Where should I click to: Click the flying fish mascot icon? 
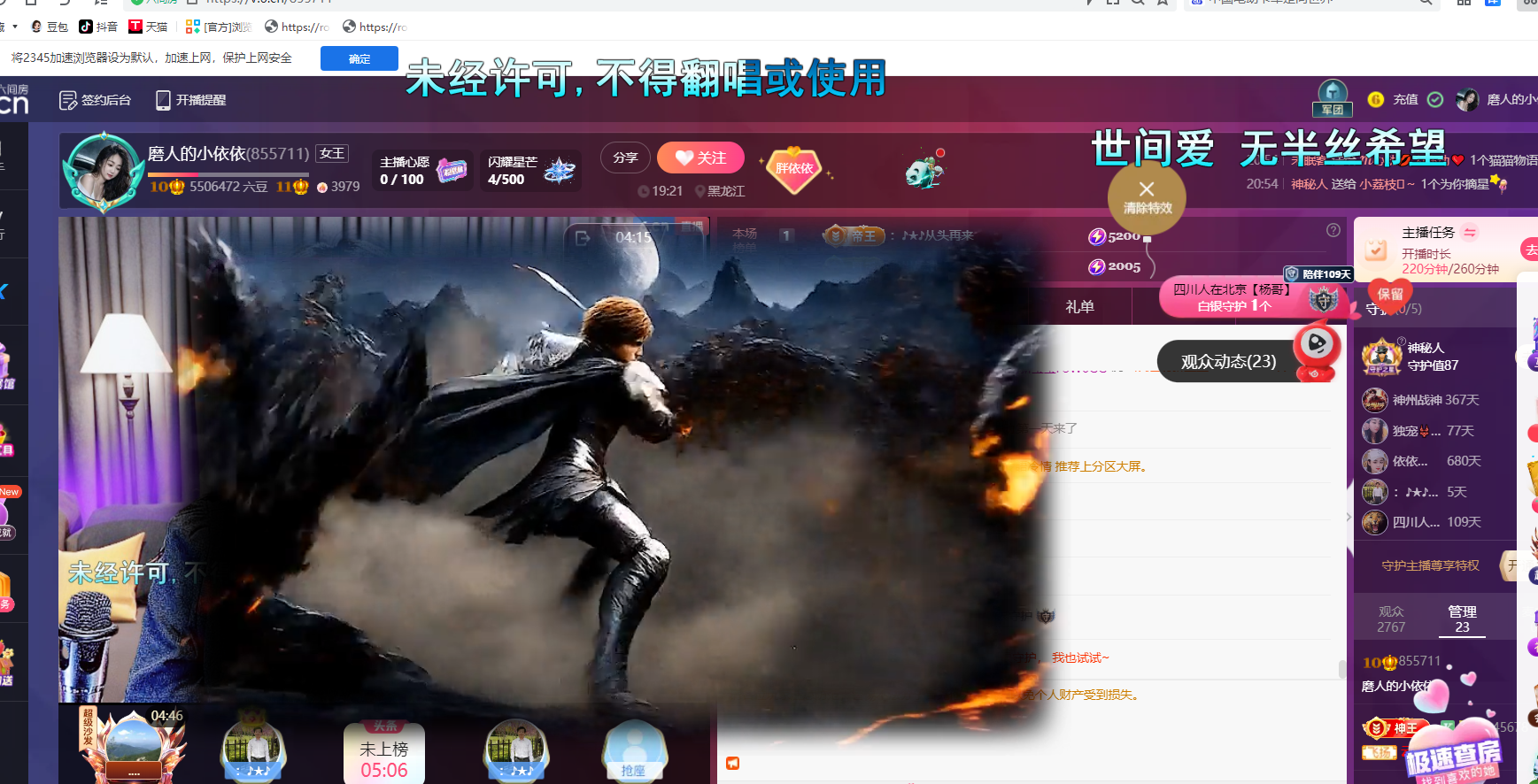tap(924, 168)
